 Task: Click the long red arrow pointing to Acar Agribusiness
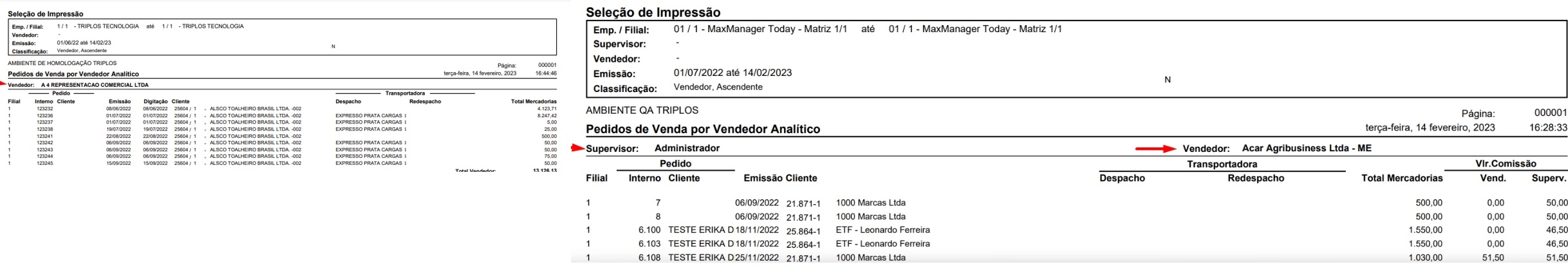(1155, 149)
